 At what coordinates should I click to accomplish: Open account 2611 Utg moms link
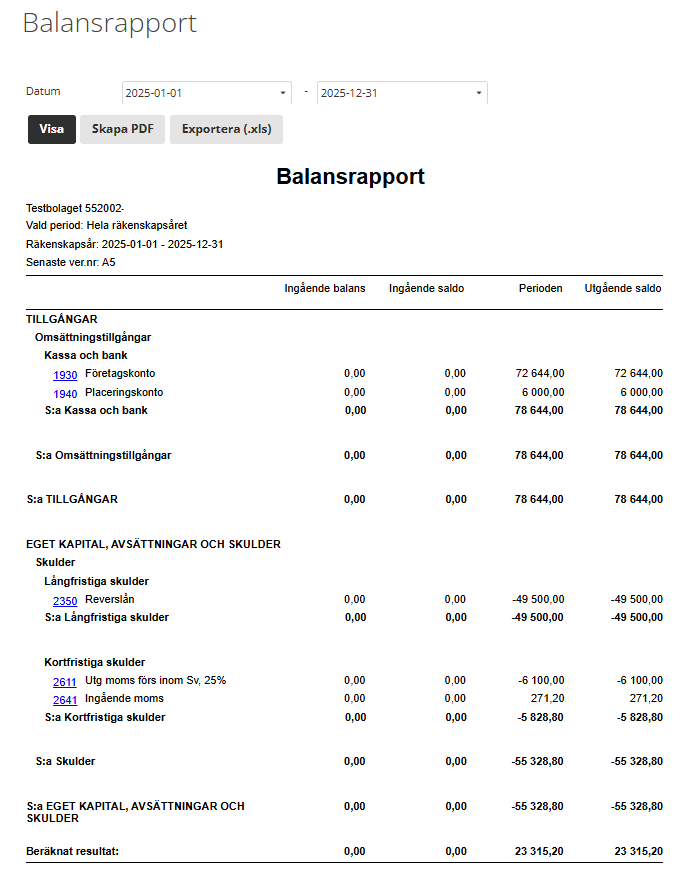(x=64, y=682)
